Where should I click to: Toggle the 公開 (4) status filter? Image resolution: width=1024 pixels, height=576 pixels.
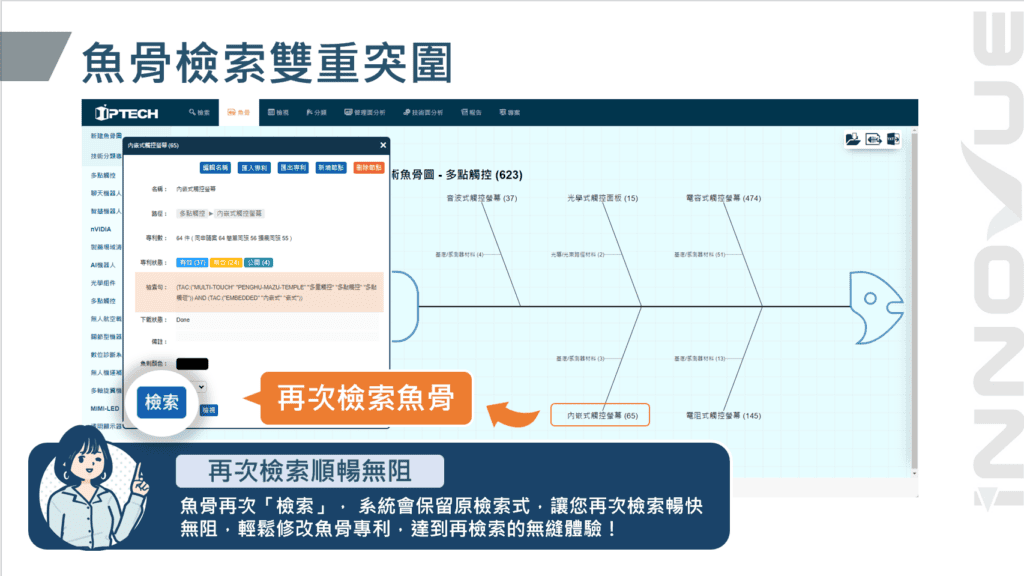(258, 262)
